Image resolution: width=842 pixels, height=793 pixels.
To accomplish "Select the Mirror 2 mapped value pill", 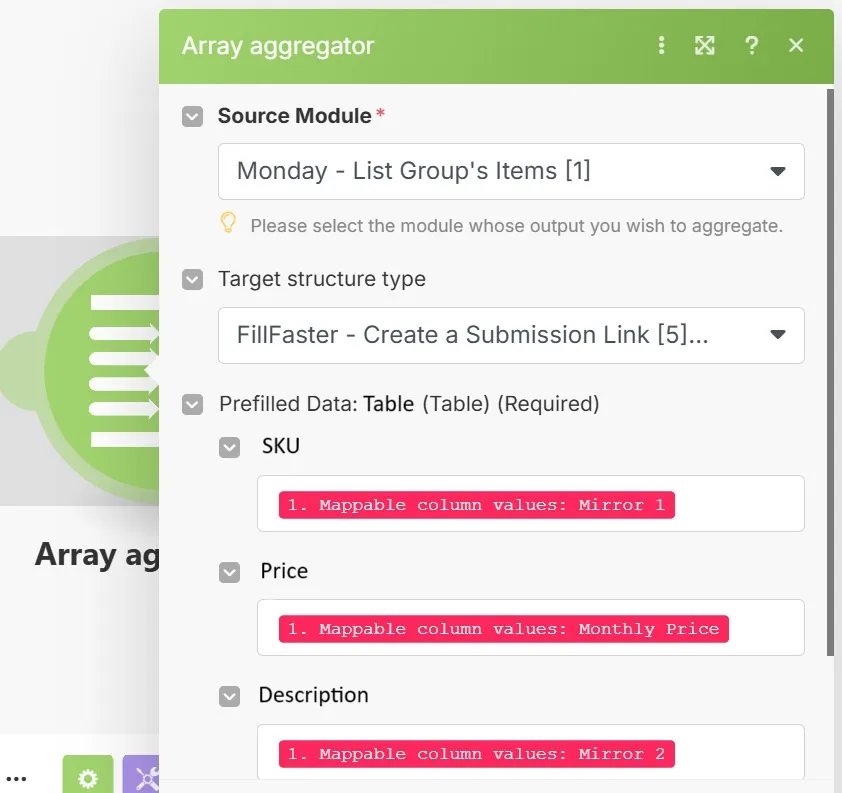I will coord(476,754).
